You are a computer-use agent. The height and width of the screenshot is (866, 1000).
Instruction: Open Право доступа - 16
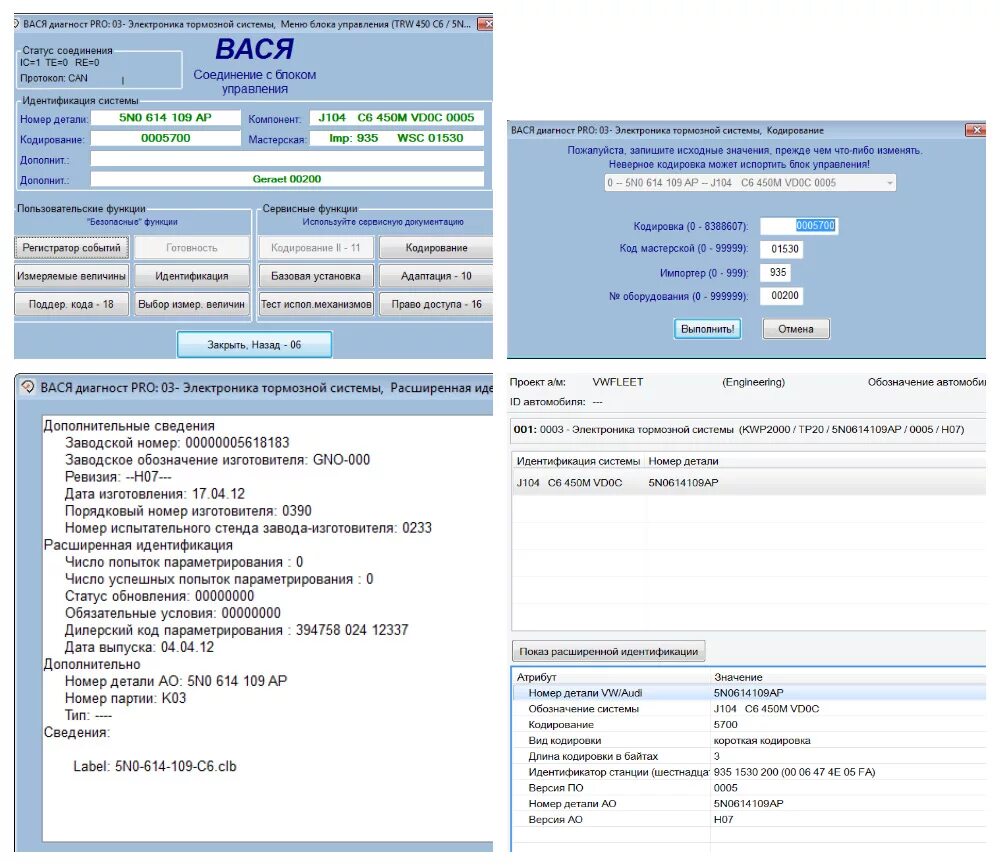[x=436, y=304]
